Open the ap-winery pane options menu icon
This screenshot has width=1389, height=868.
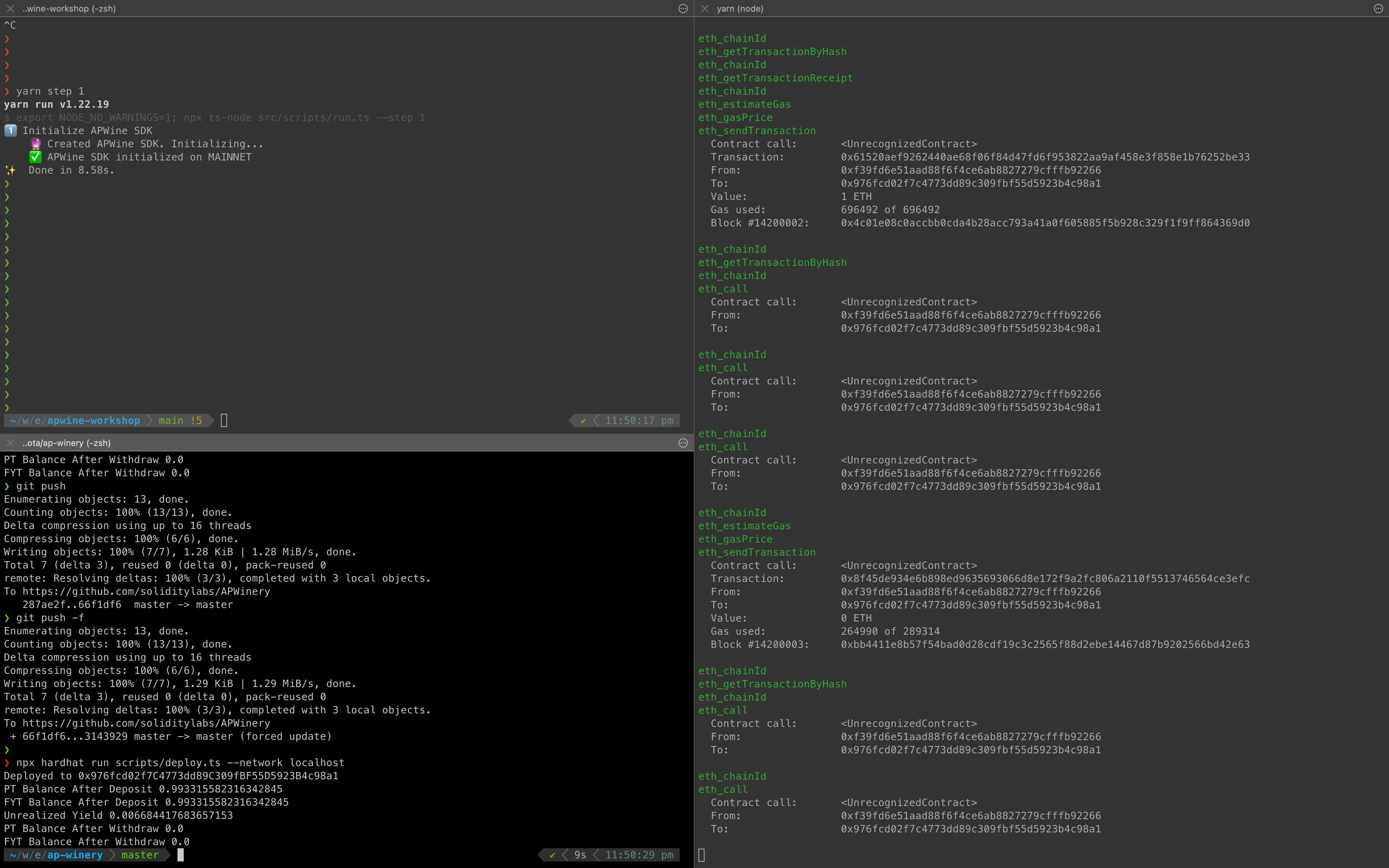click(683, 443)
